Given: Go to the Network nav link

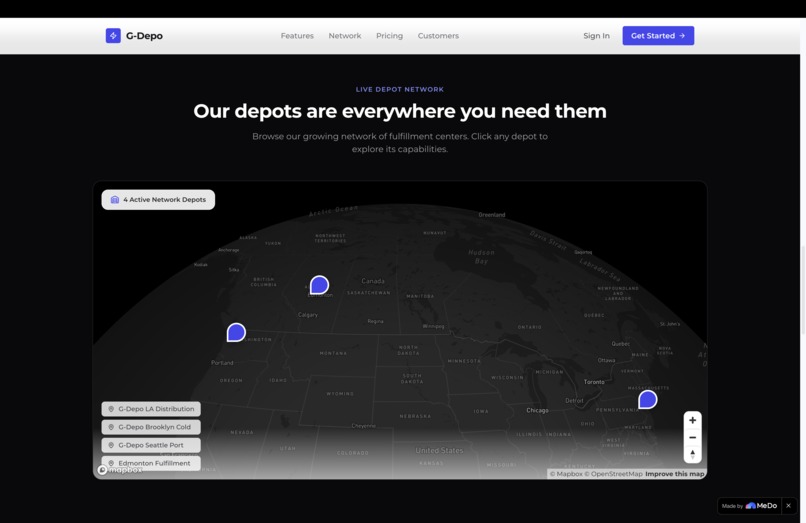Looking at the screenshot, I should tap(345, 35).
